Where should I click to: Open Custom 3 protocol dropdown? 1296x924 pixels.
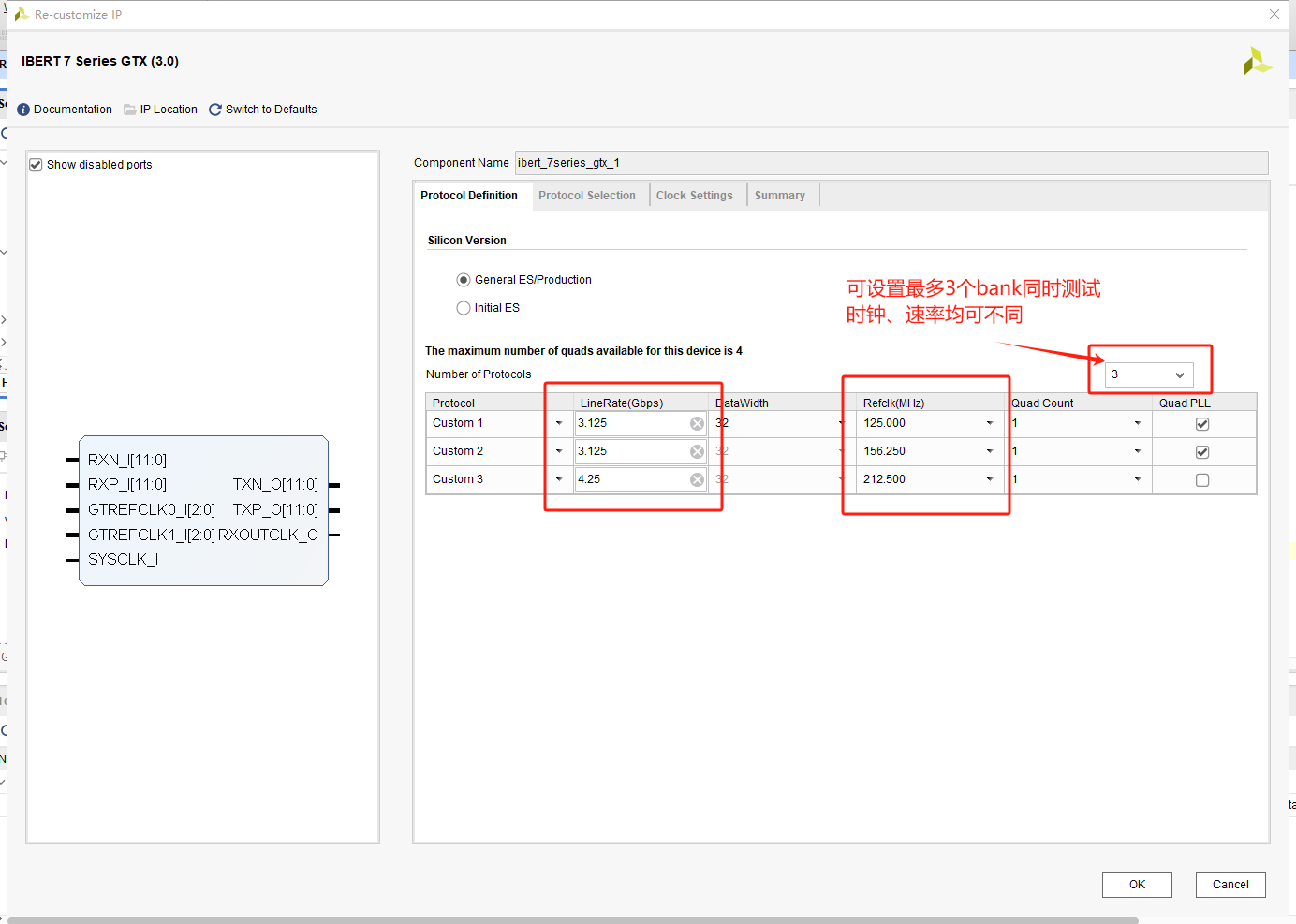pyautogui.click(x=559, y=479)
